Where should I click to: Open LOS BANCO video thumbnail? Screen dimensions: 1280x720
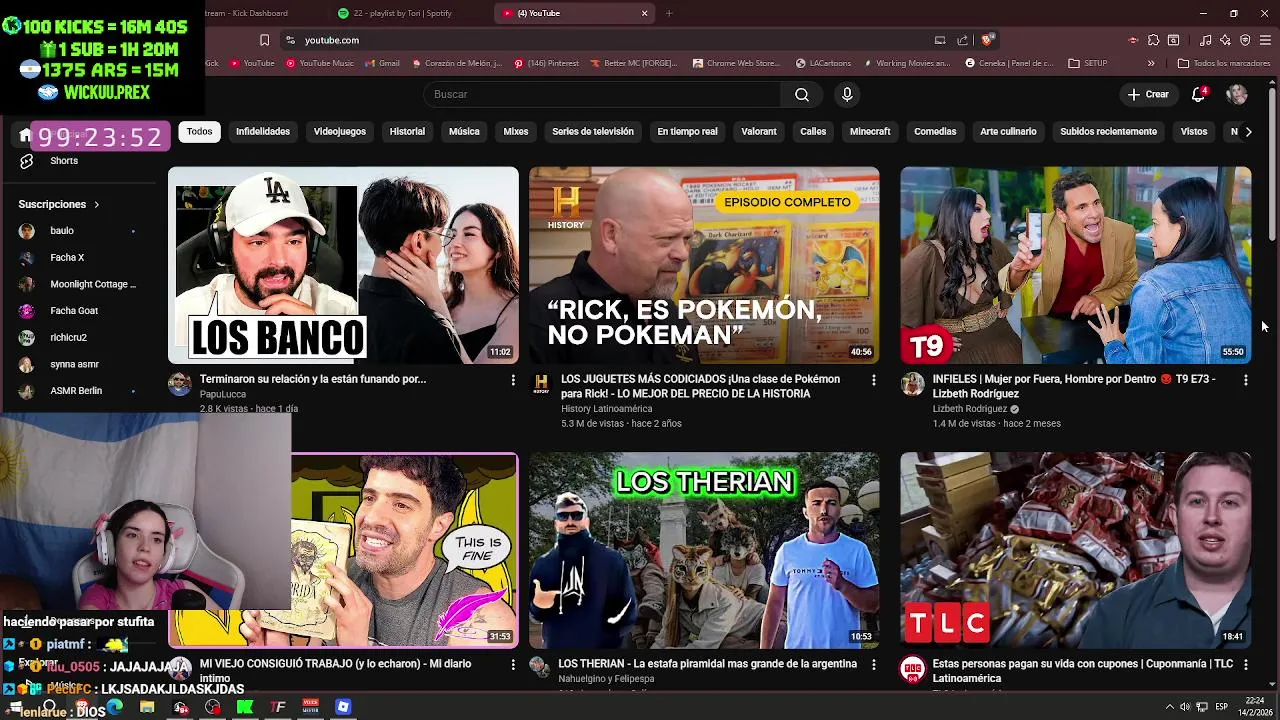tap(343, 265)
